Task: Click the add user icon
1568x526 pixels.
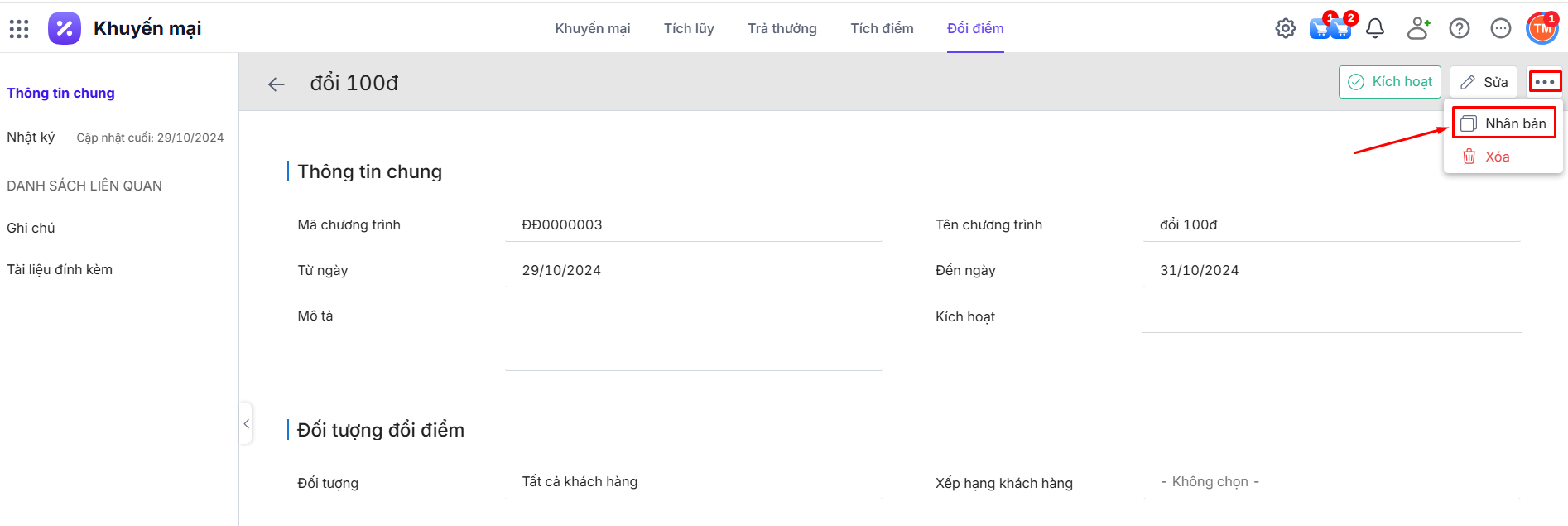Action: (x=1418, y=28)
